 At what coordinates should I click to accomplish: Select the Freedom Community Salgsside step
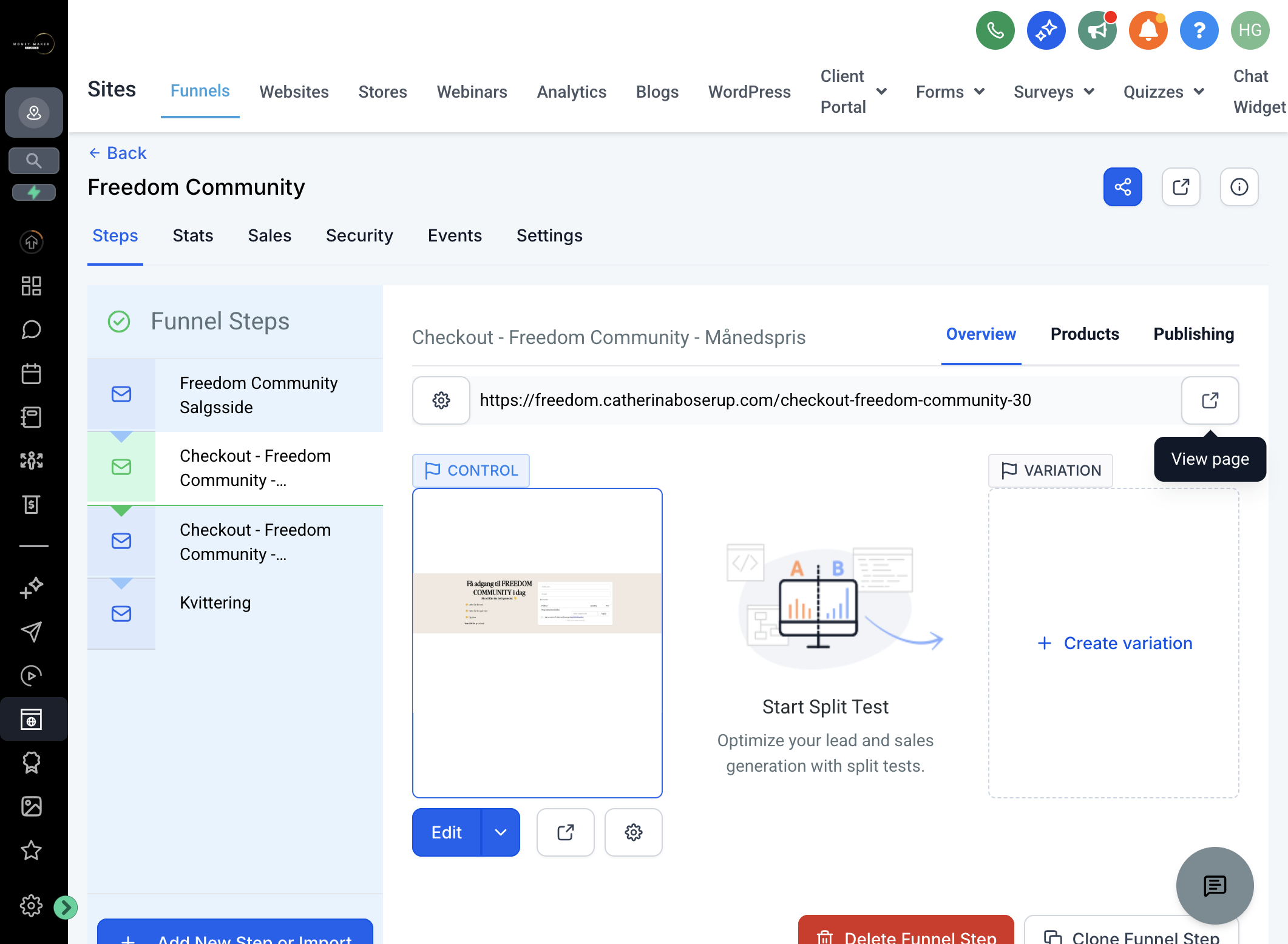(235, 395)
